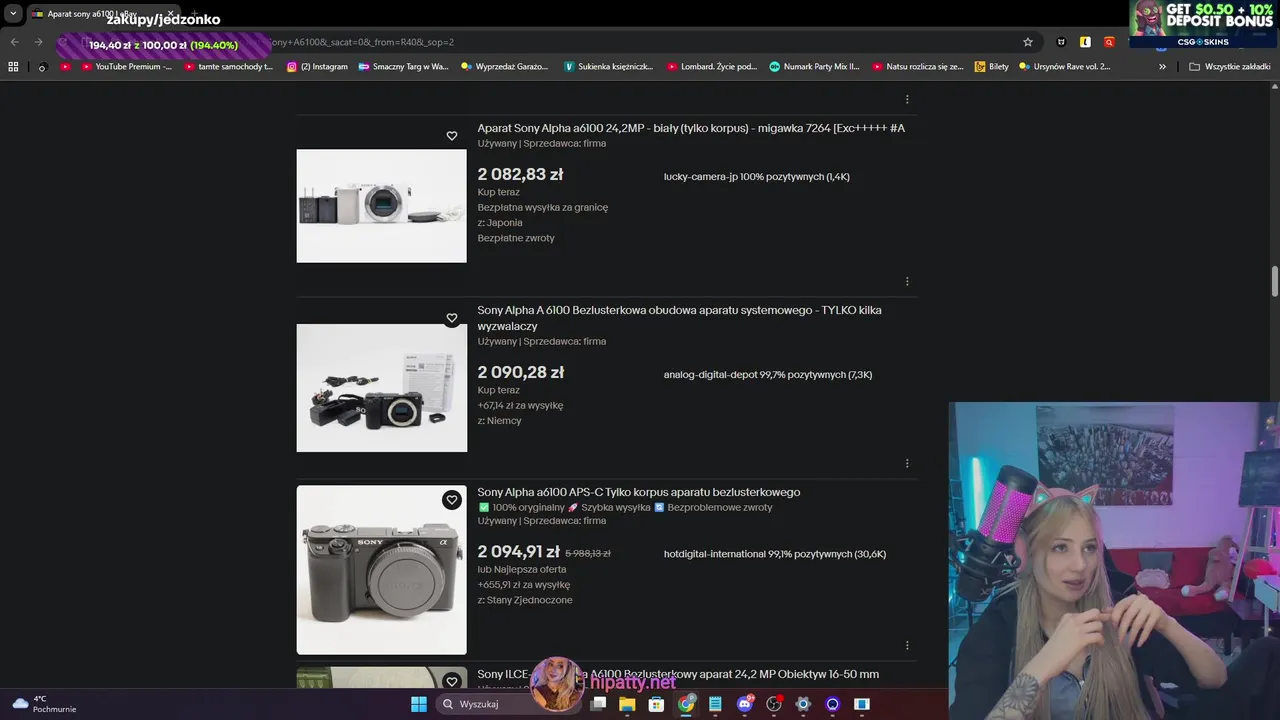This screenshot has width=1280, height=720.
Task: View seller hotdigital-international 99,1% pozytywnych
Action: [775, 554]
